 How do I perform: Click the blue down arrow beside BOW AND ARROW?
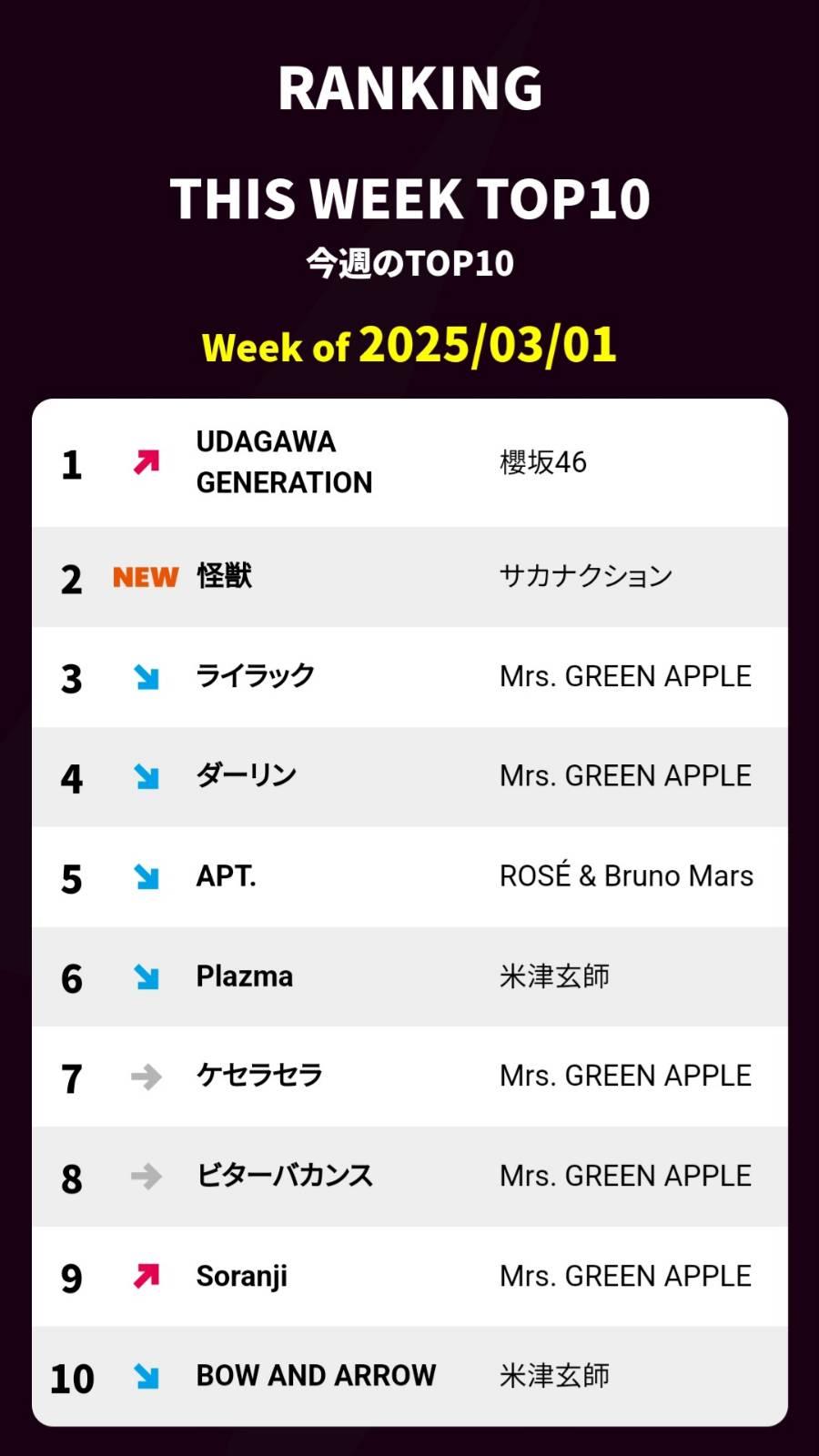tap(147, 1376)
